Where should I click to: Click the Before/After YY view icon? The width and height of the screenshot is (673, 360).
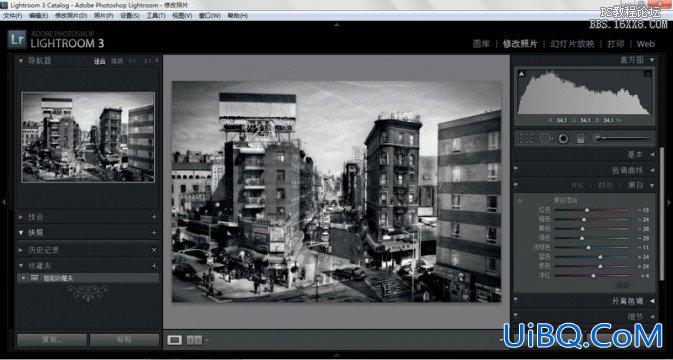click(x=194, y=340)
